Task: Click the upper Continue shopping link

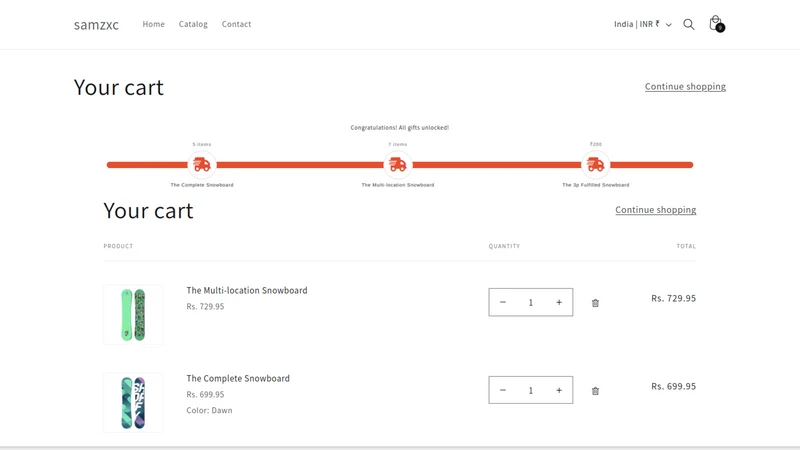Action: [685, 86]
